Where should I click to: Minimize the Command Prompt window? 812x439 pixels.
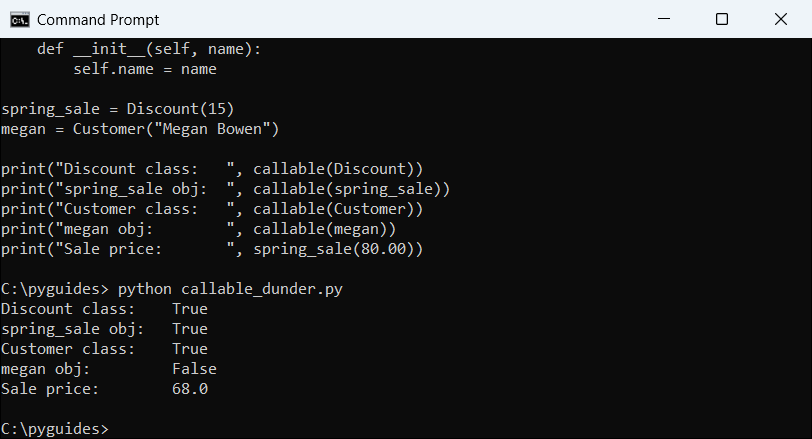click(x=664, y=19)
